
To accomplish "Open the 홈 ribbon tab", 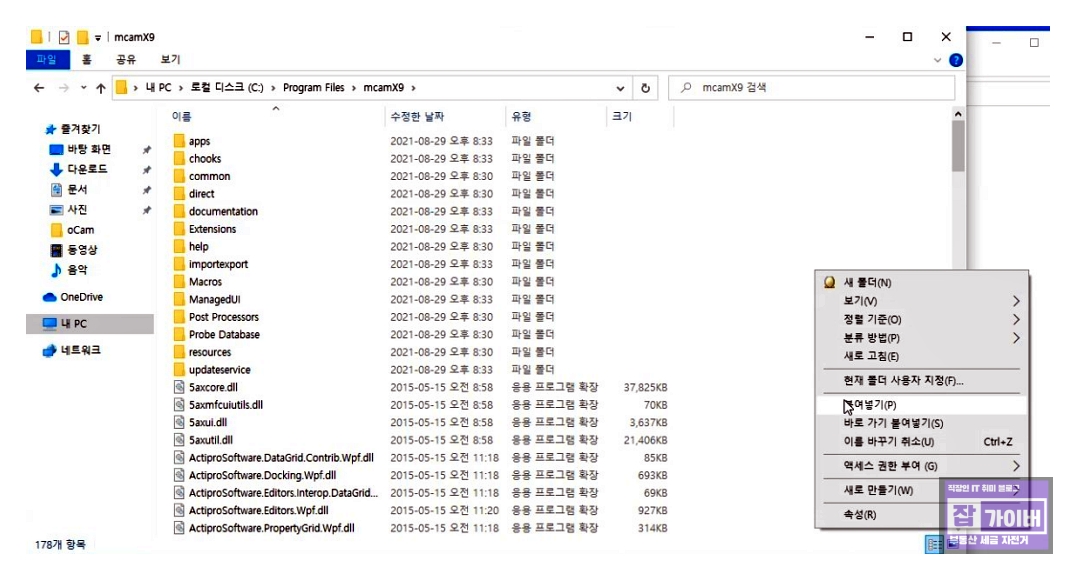I will click(x=86, y=60).
